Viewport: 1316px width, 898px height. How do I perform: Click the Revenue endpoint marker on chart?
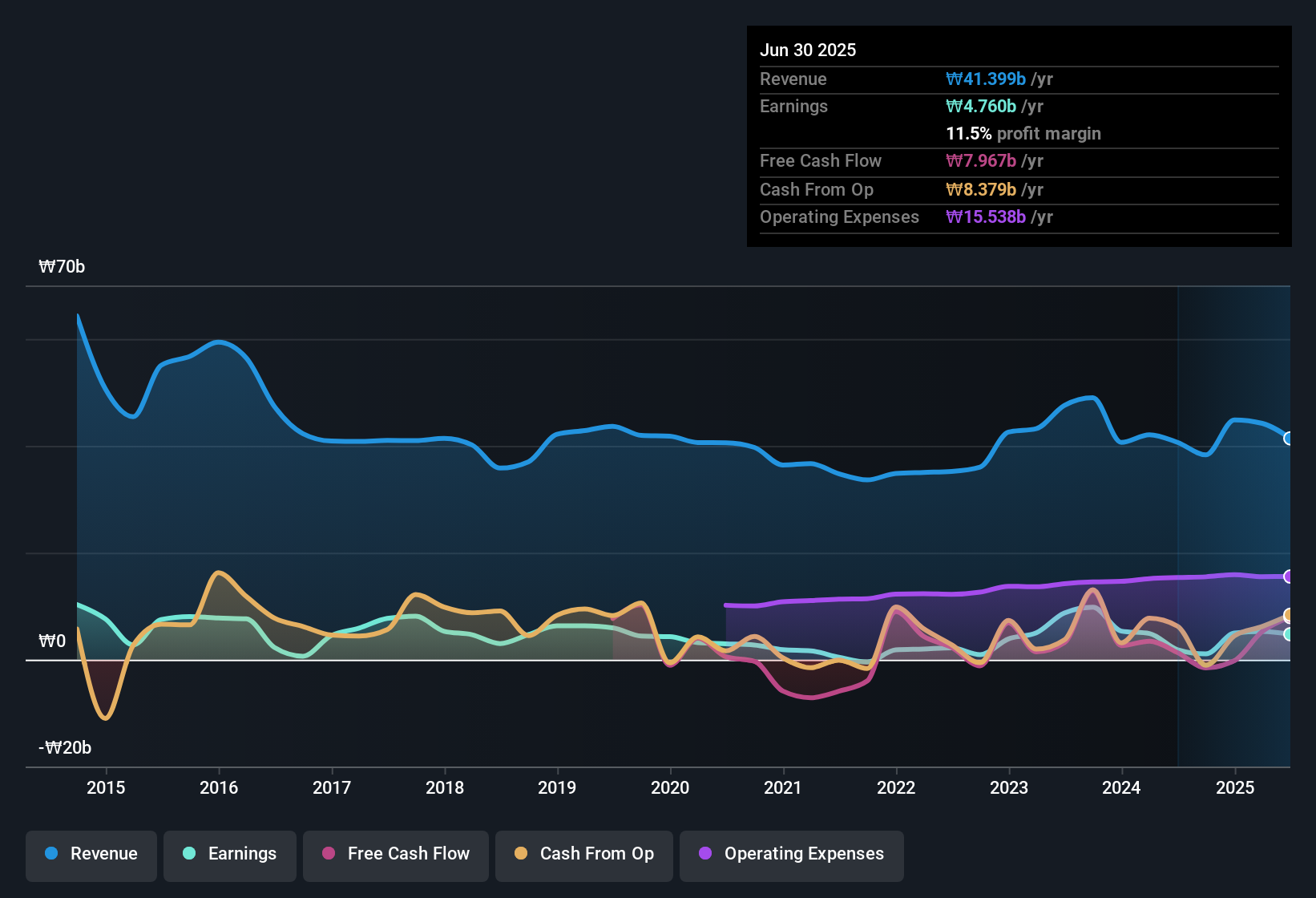click(x=1289, y=439)
